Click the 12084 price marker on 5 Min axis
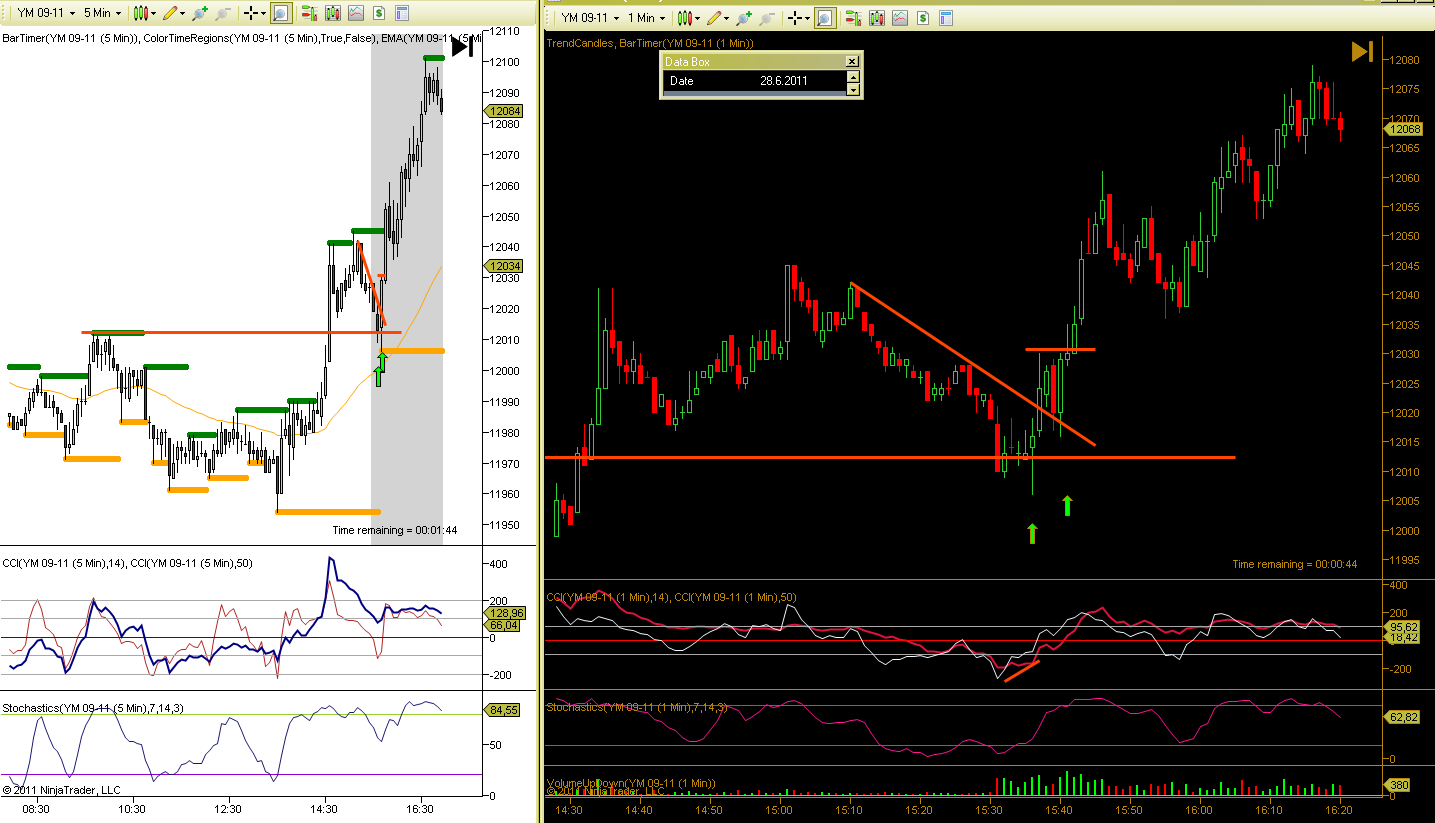Image resolution: width=1435 pixels, height=823 pixels. (x=506, y=111)
